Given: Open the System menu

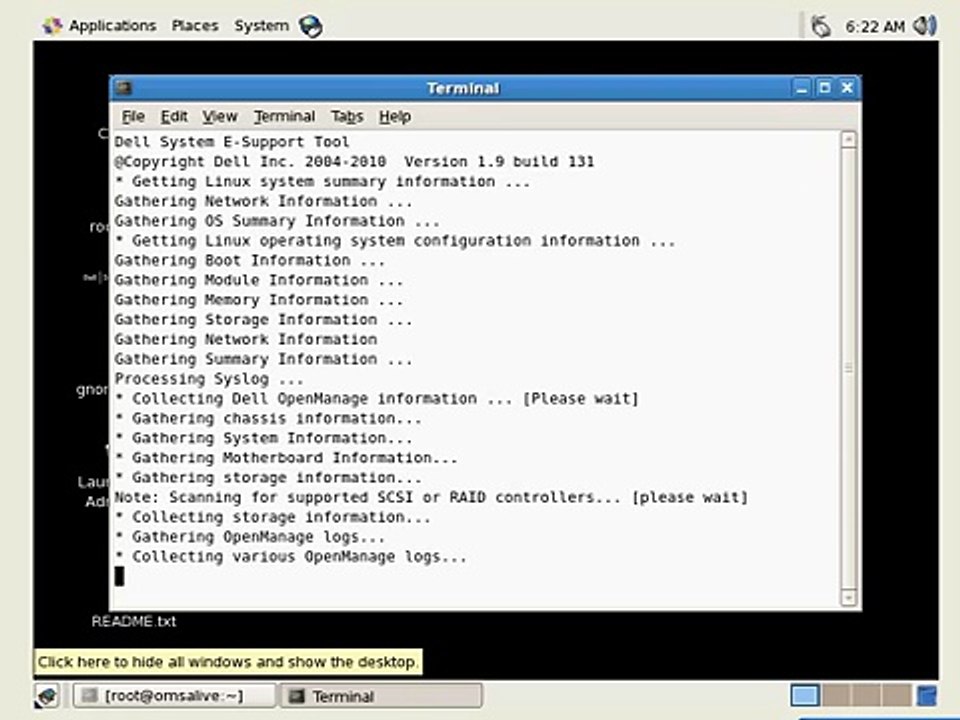Looking at the screenshot, I should 261,26.
